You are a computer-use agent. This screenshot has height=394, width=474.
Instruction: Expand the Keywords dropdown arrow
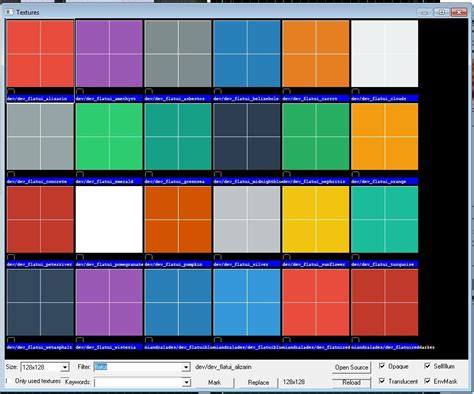187,382
